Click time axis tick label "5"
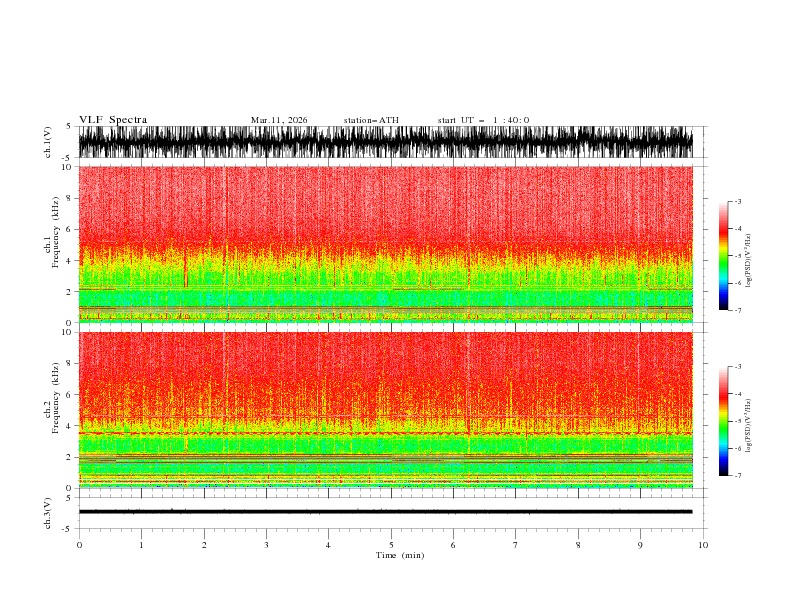The width and height of the screenshot is (792, 612). 391,545
